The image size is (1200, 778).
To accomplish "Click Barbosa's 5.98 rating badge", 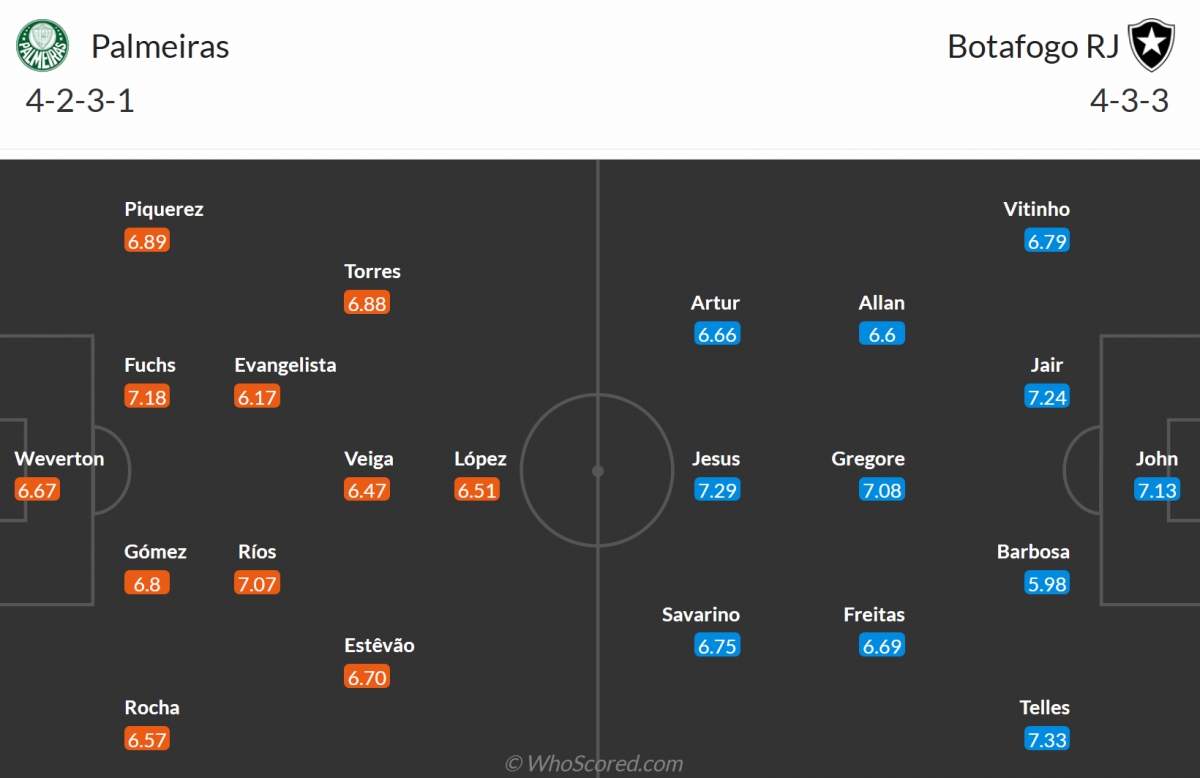I will pyautogui.click(x=1047, y=583).
